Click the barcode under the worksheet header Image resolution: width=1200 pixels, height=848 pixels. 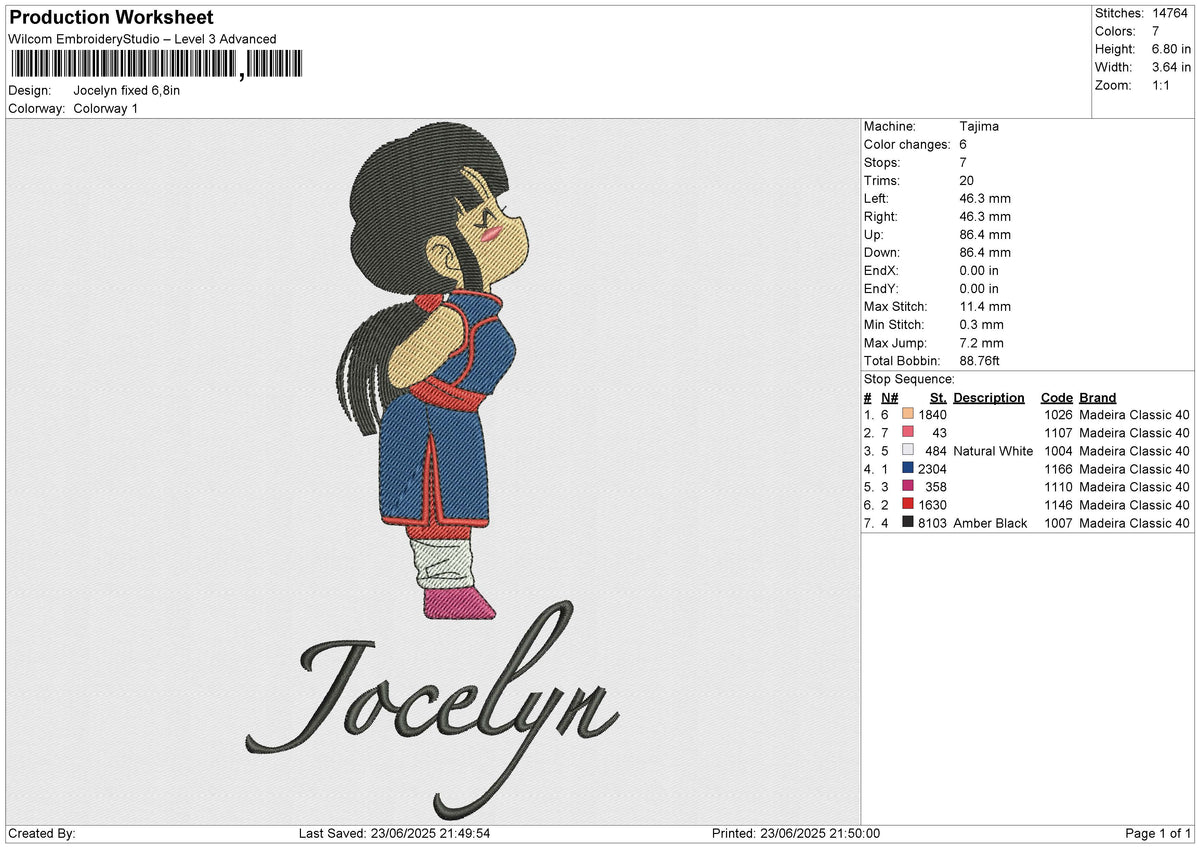pyautogui.click(x=155, y=65)
